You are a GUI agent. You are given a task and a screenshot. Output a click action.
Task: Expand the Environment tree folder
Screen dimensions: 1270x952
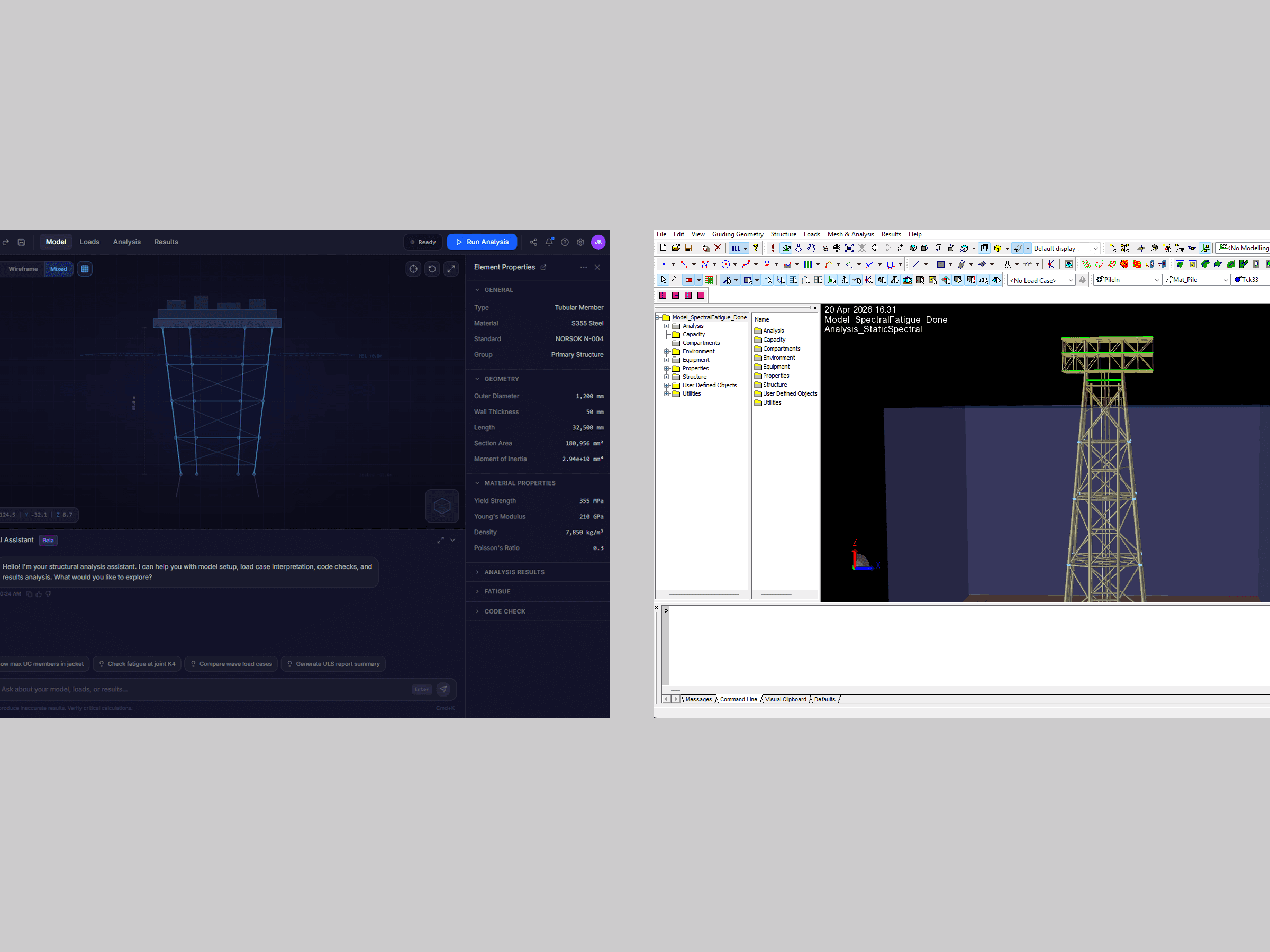coord(667,351)
